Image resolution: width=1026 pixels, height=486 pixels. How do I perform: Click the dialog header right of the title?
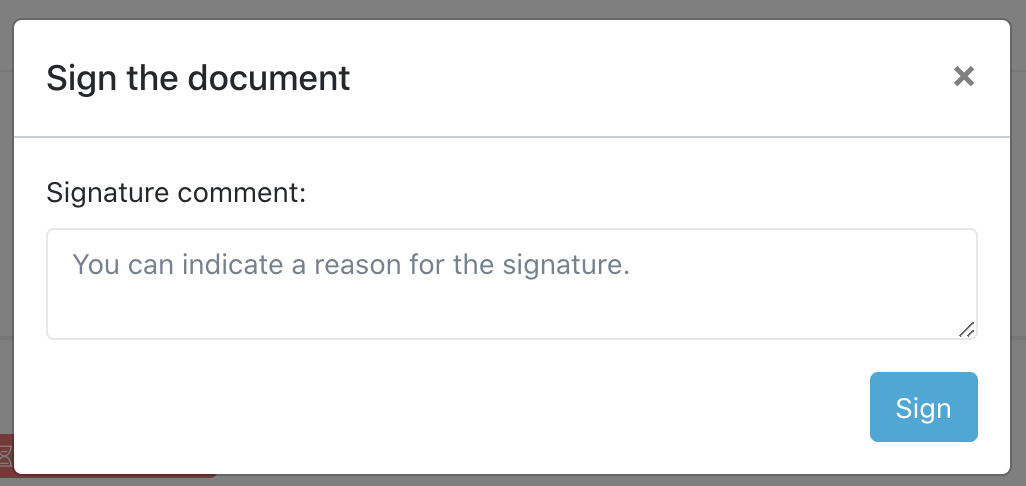pyautogui.click(x=650, y=77)
